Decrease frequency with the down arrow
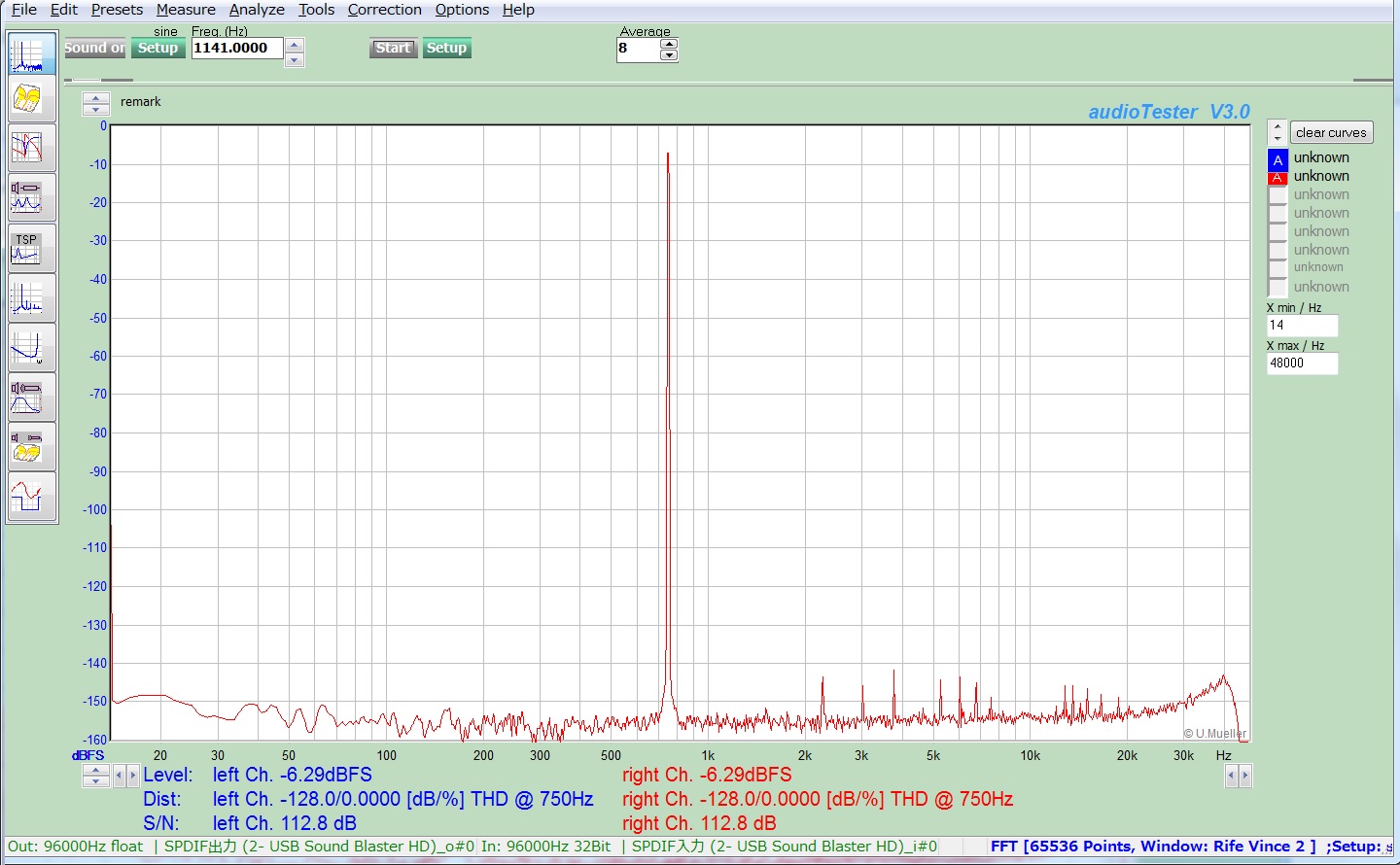 coord(295,59)
